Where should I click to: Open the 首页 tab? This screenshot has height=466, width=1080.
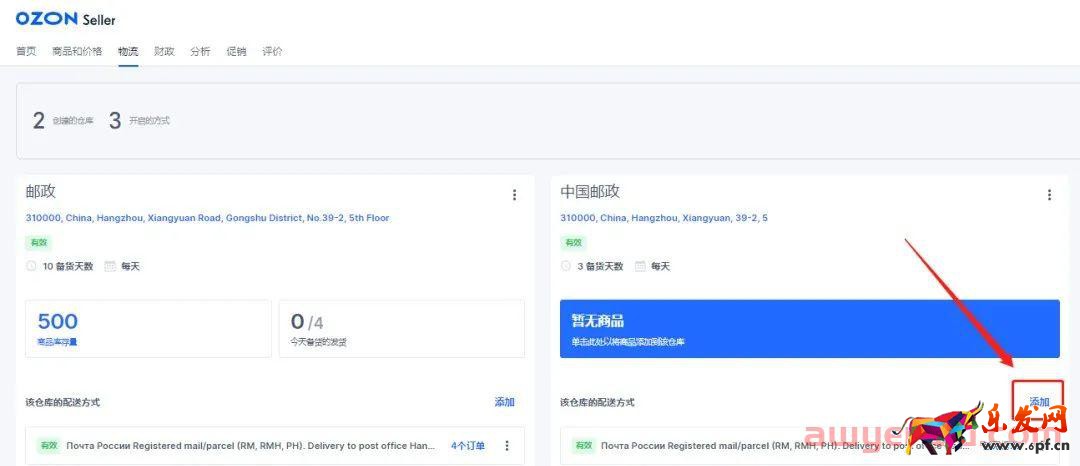click(x=26, y=51)
